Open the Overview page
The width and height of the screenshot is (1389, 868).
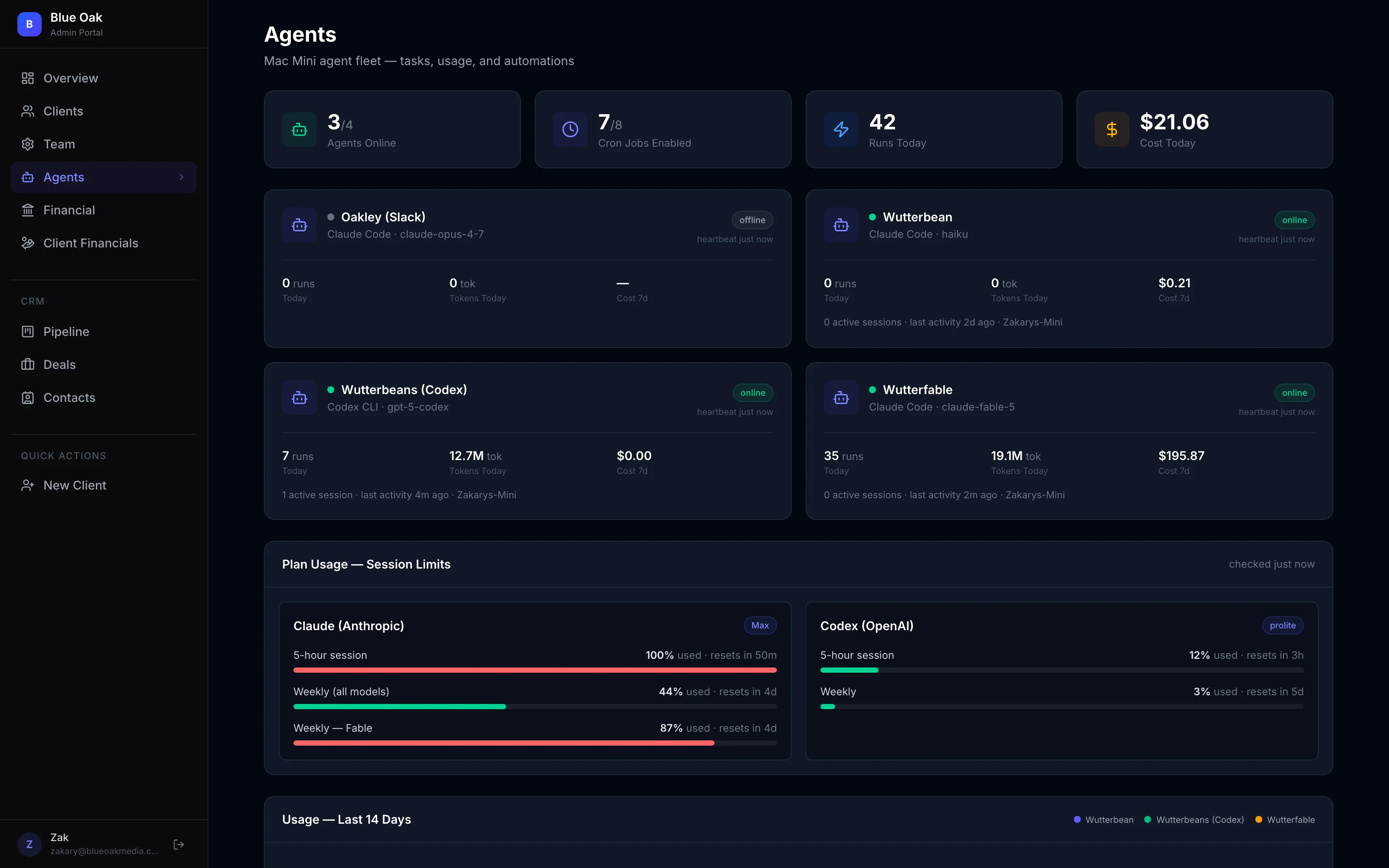pyautogui.click(x=103, y=78)
